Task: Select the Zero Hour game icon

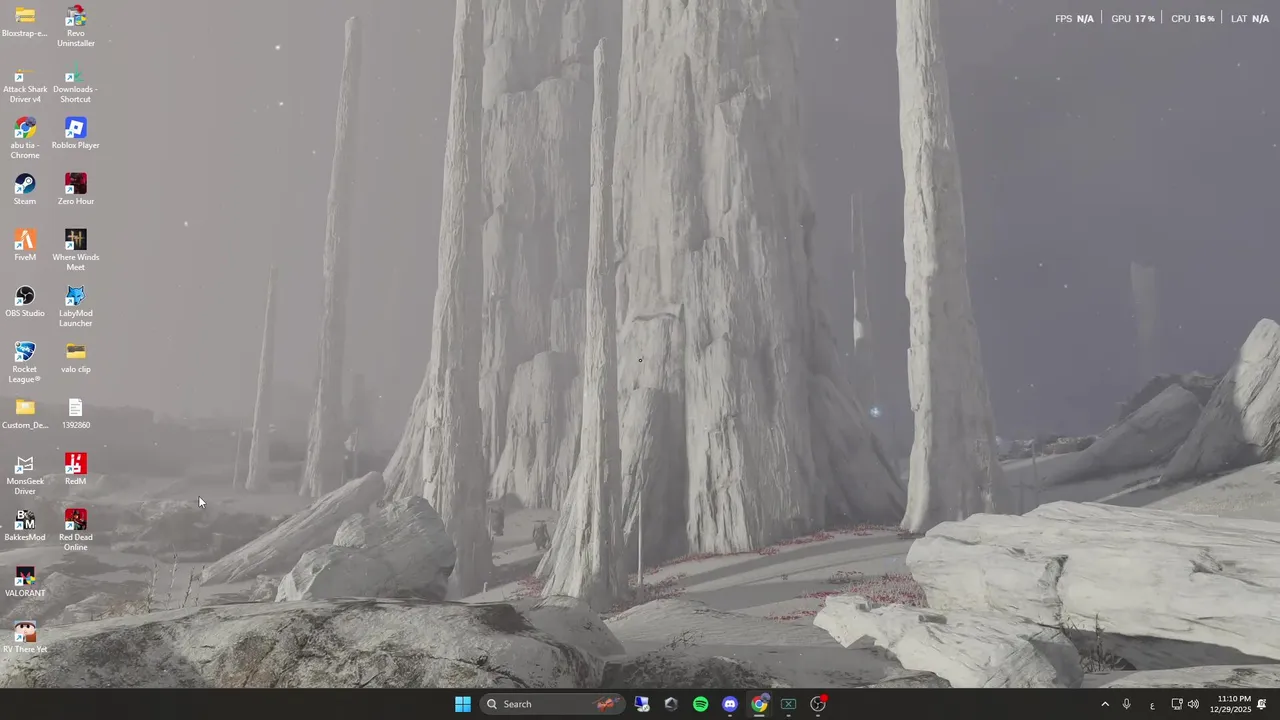Action: (76, 189)
